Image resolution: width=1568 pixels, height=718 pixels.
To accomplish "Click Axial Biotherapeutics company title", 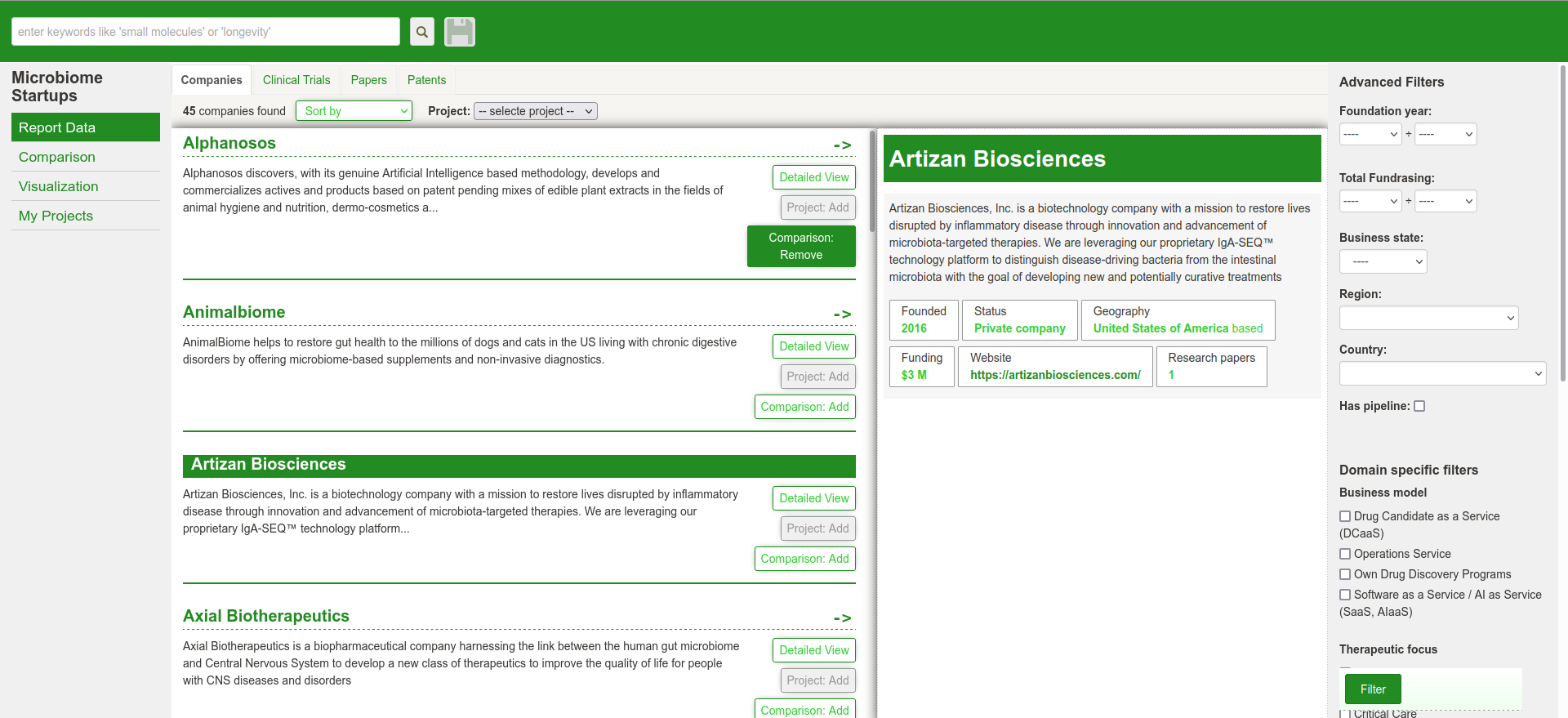I will 266,616.
